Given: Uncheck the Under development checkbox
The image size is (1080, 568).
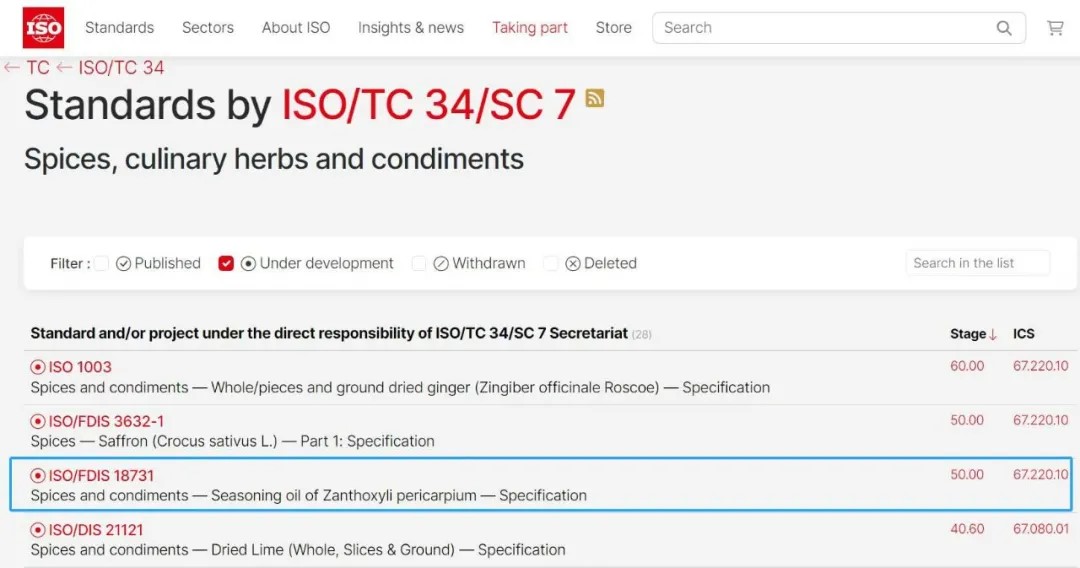Looking at the screenshot, I should pos(226,263).
